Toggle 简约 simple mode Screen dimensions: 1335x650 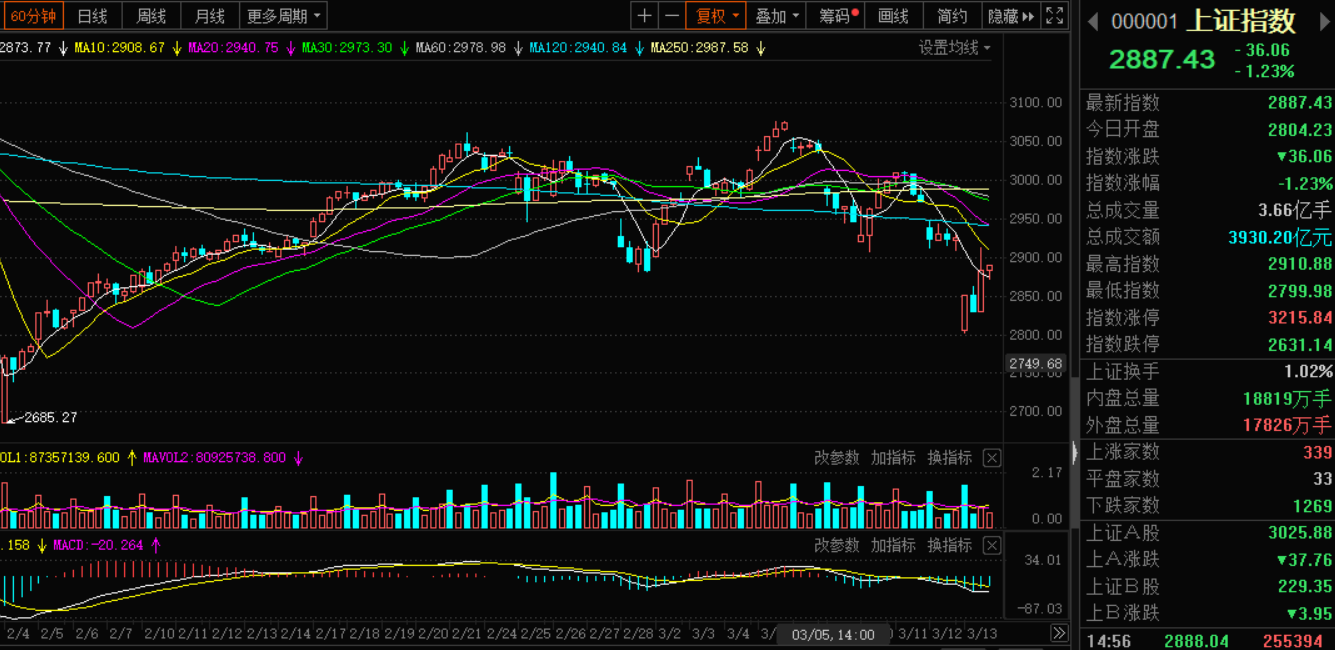pos(951,16)
